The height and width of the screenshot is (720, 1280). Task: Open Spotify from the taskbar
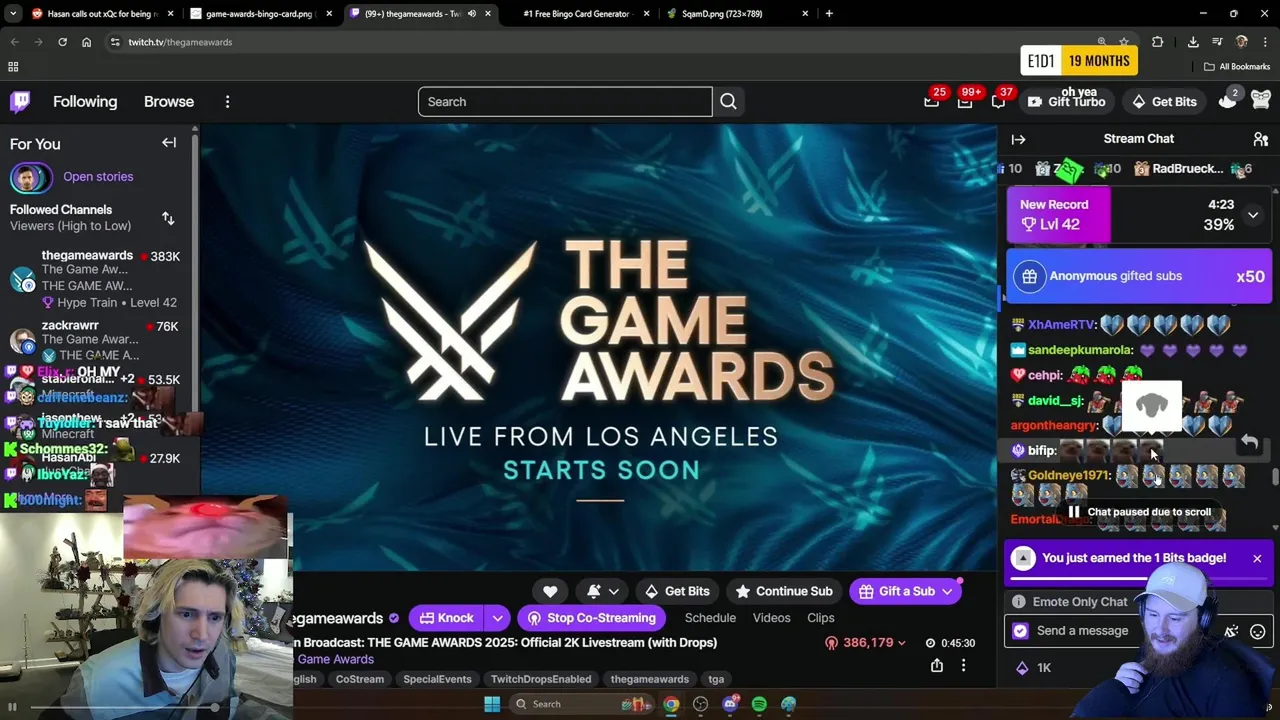759,704
